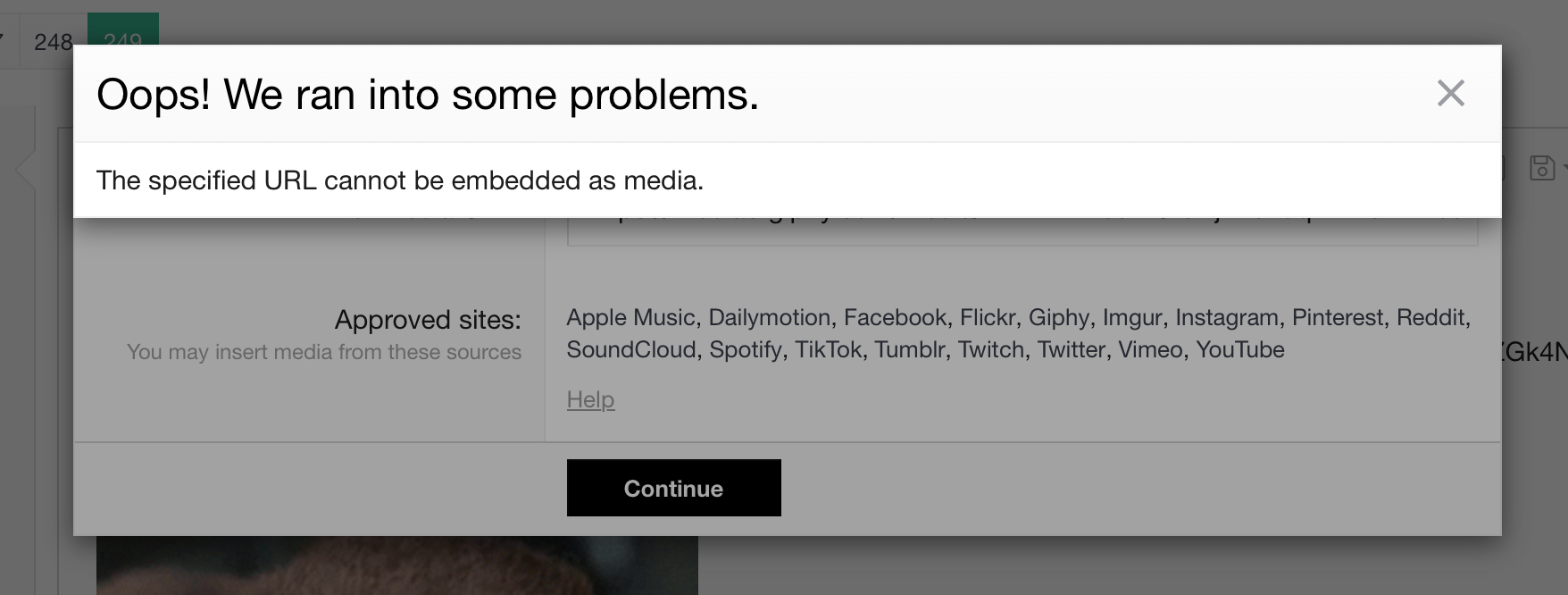The width and height of the screenshot is (1568, 595).
Task: Click 'Apple Music' in the approved sites list
Action: (630, 317)
